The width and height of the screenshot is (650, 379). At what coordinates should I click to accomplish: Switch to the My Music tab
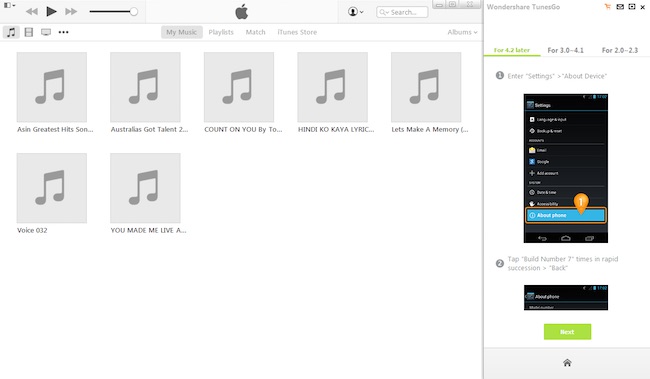(182, 32)
